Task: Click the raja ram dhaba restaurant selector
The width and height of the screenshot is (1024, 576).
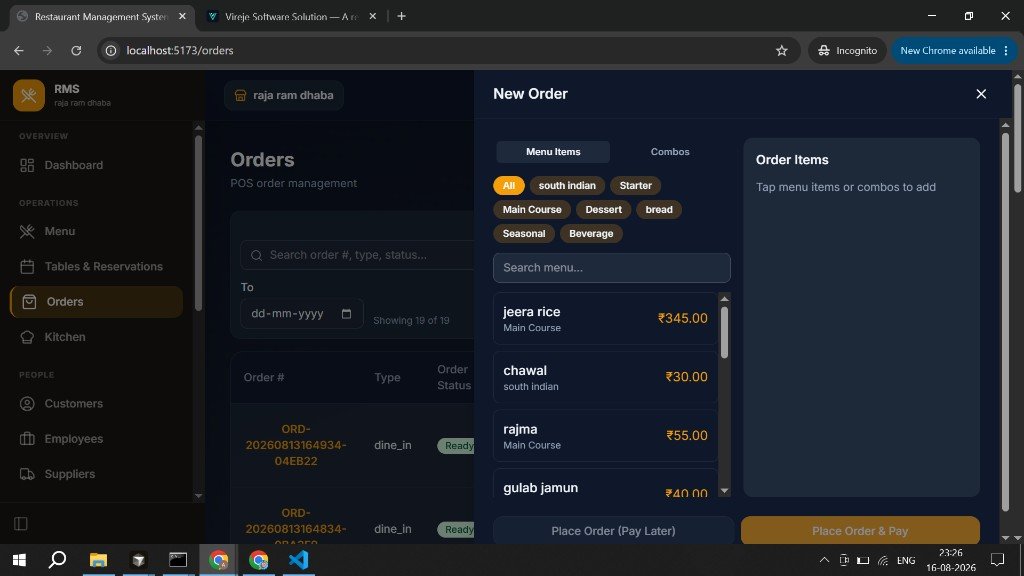Action: [x=284, y=95]
